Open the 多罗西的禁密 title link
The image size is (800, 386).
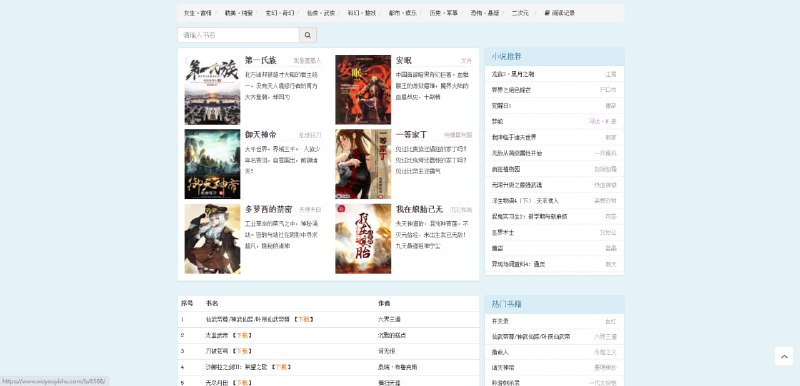[268, 210]
